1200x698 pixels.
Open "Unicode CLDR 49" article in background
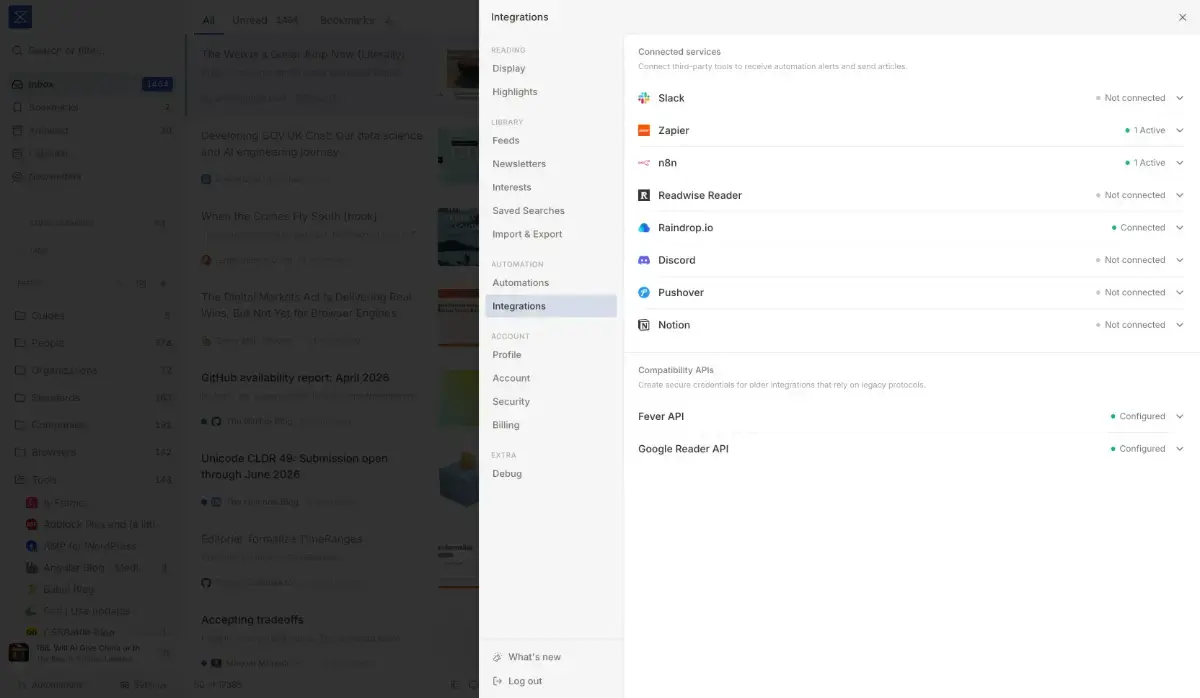(x=294, y=466)
